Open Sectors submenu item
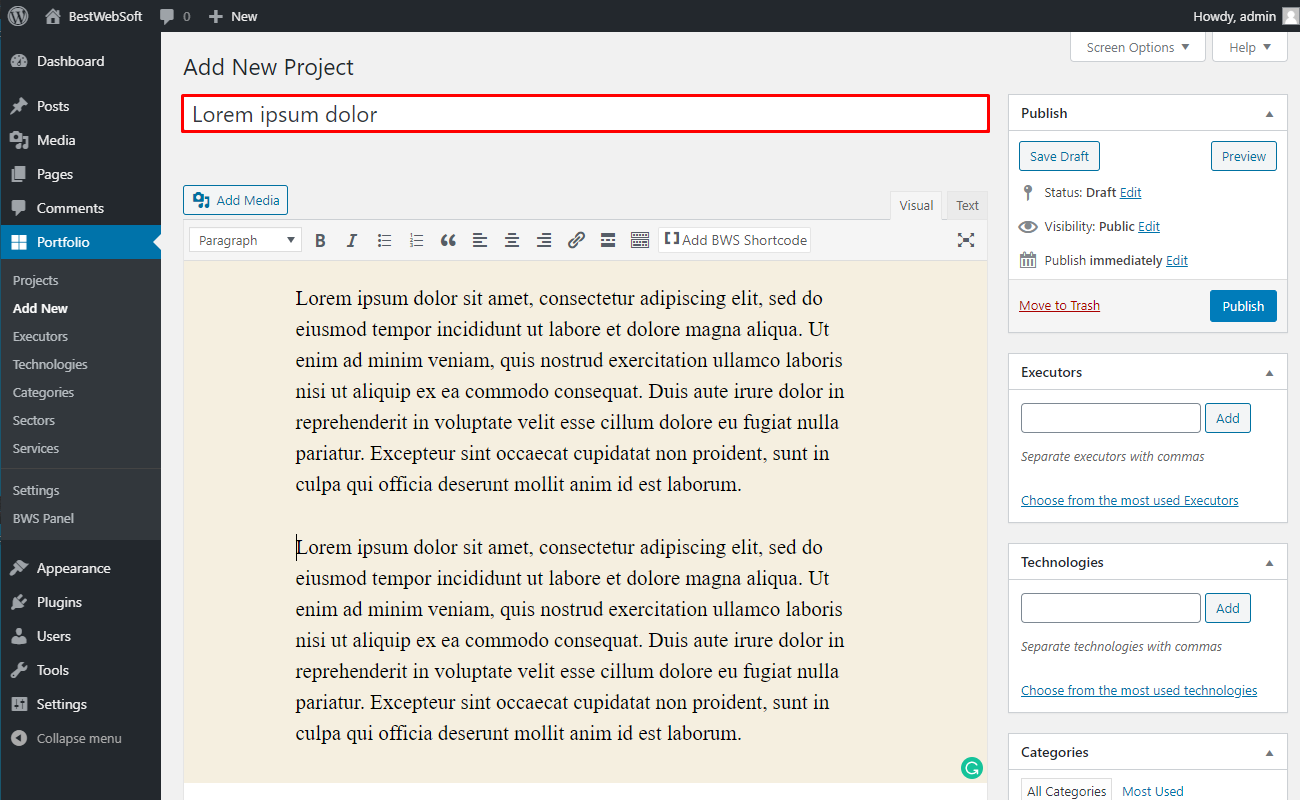This screenshot has width=1300, height=800. (34, 420)
